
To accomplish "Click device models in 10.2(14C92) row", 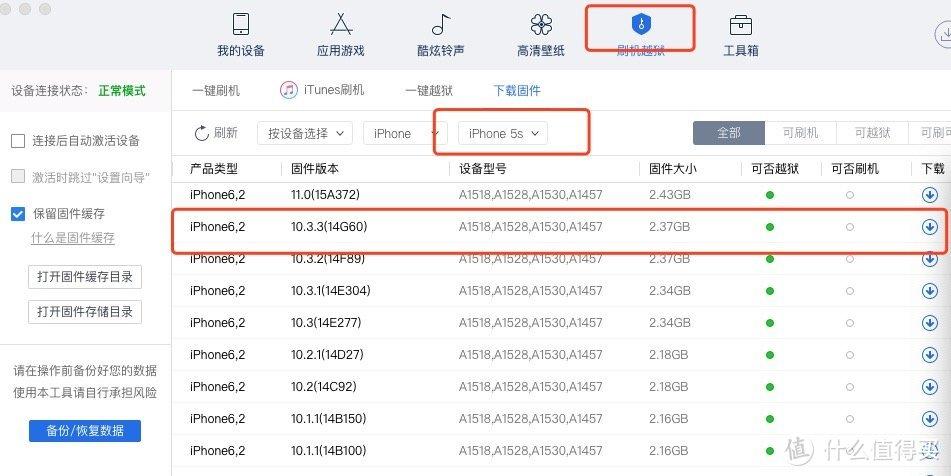I will point(531,387).
